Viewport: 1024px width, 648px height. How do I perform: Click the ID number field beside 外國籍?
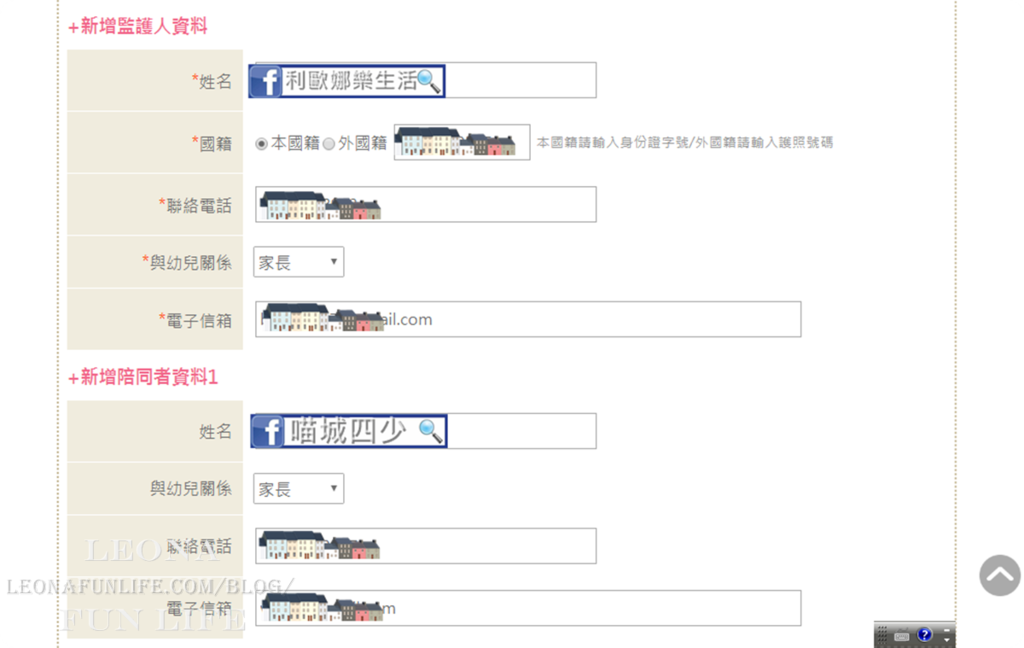462,142
